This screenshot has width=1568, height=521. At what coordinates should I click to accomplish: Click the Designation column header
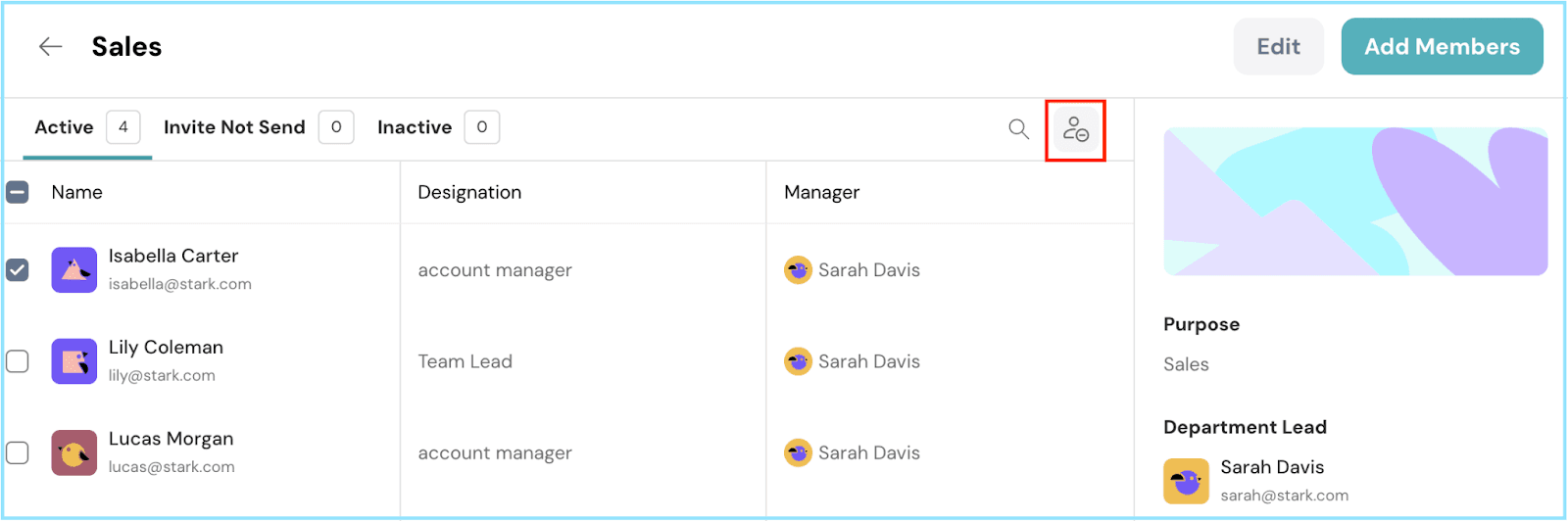pyautogui.click(x=469, y=193)
